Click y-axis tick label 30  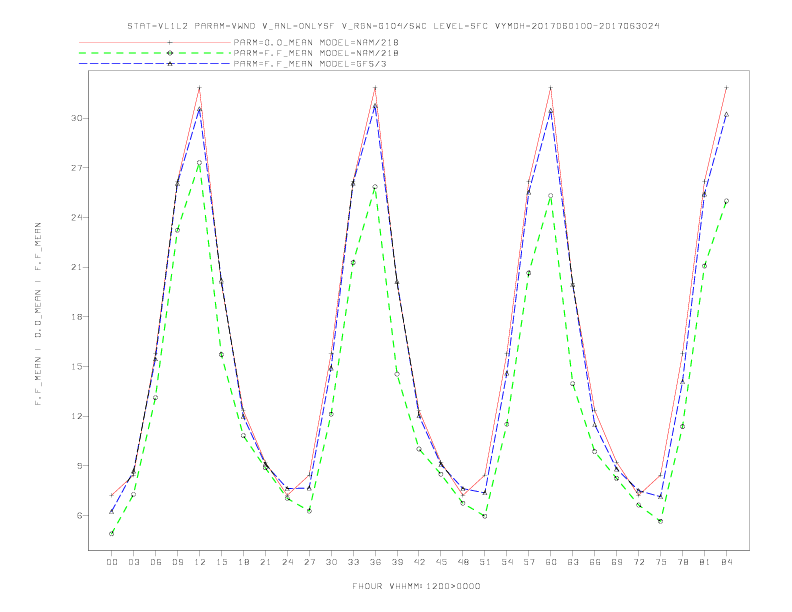(x=76, y=118)
